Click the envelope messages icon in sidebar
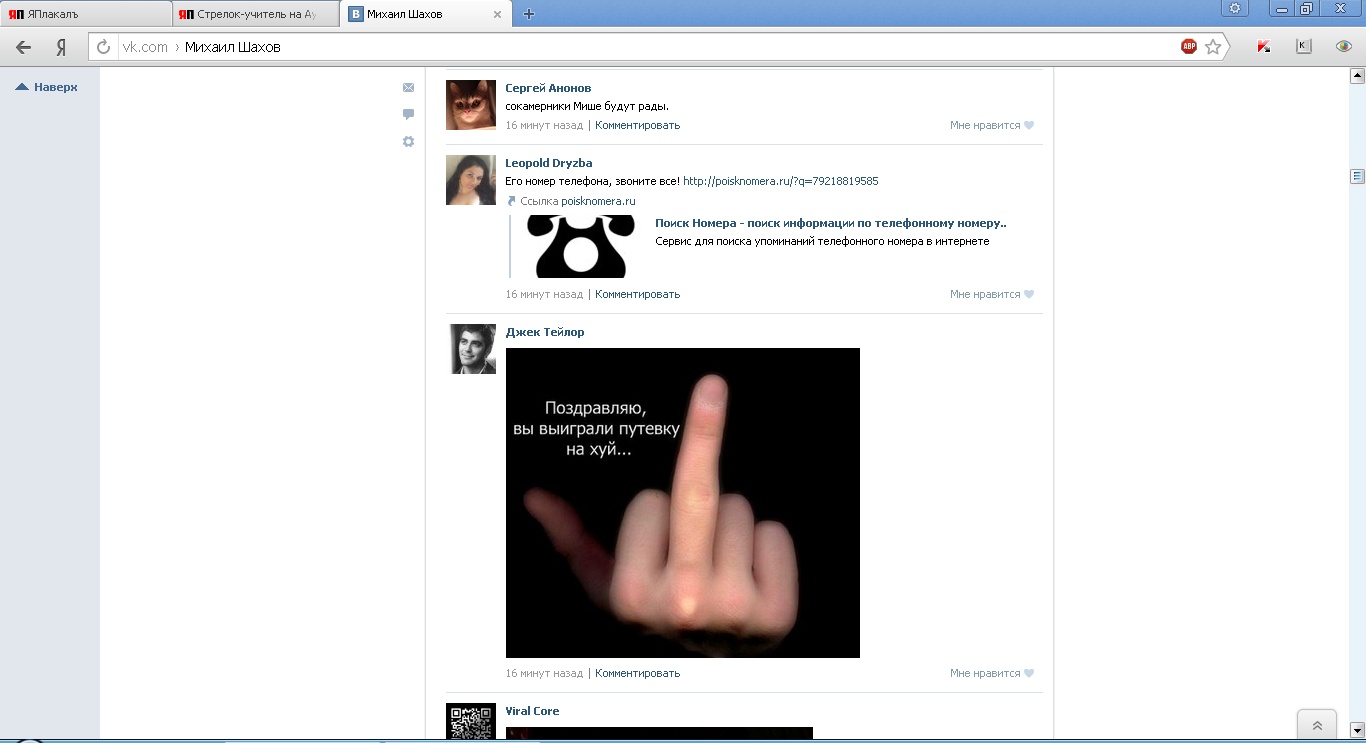This screenshot has width=1366, height=743. pyautogui.click(x=408, y=88)
